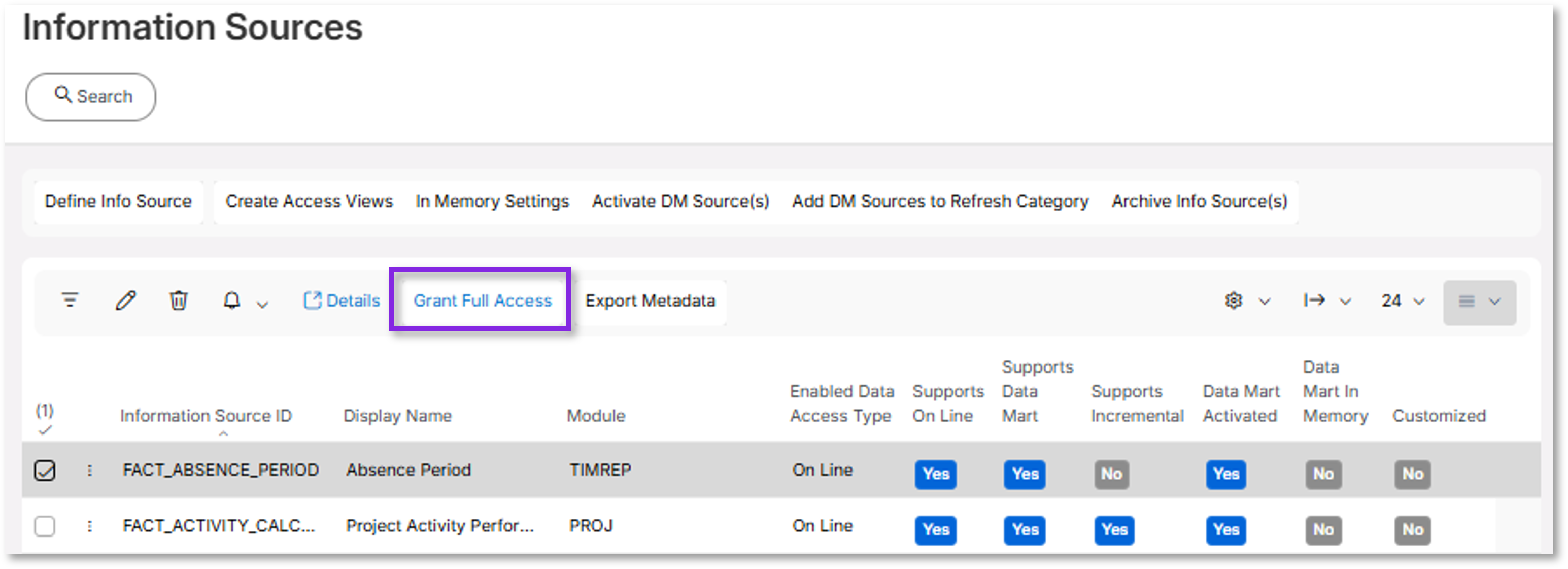The width and height of the screenshot is (1568, 569).
Task: Uncheck the FACT_ABSENCE_PERIOD row checkbox
Action: point(45,471)
